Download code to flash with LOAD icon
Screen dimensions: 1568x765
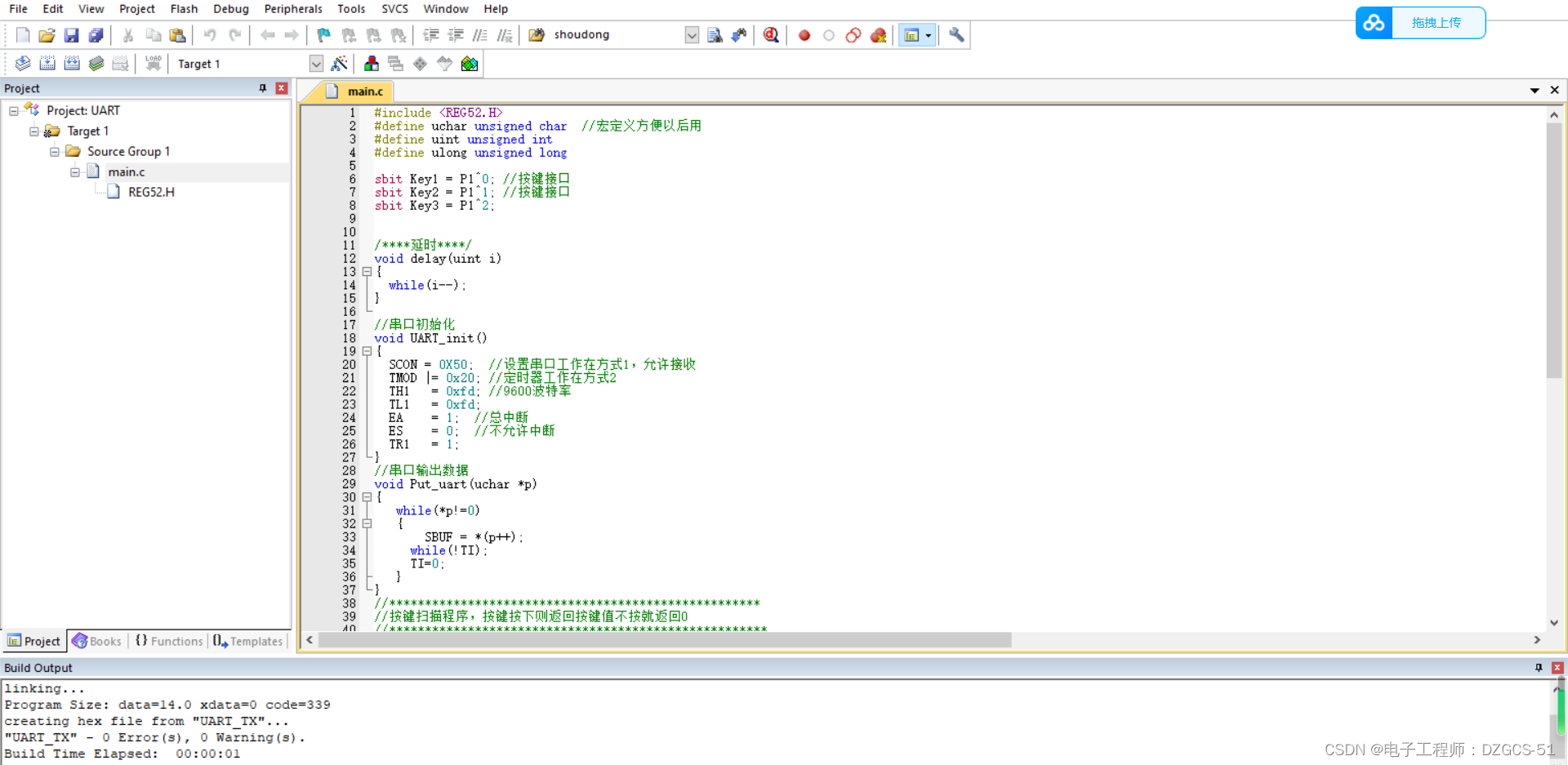[x=153, y=64]
